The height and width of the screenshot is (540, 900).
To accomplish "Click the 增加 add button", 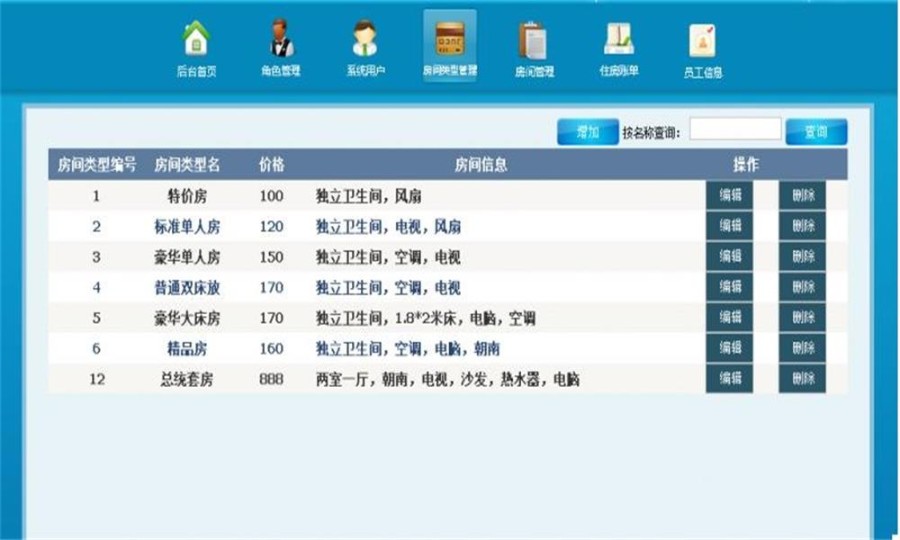I will click(587, 132).
